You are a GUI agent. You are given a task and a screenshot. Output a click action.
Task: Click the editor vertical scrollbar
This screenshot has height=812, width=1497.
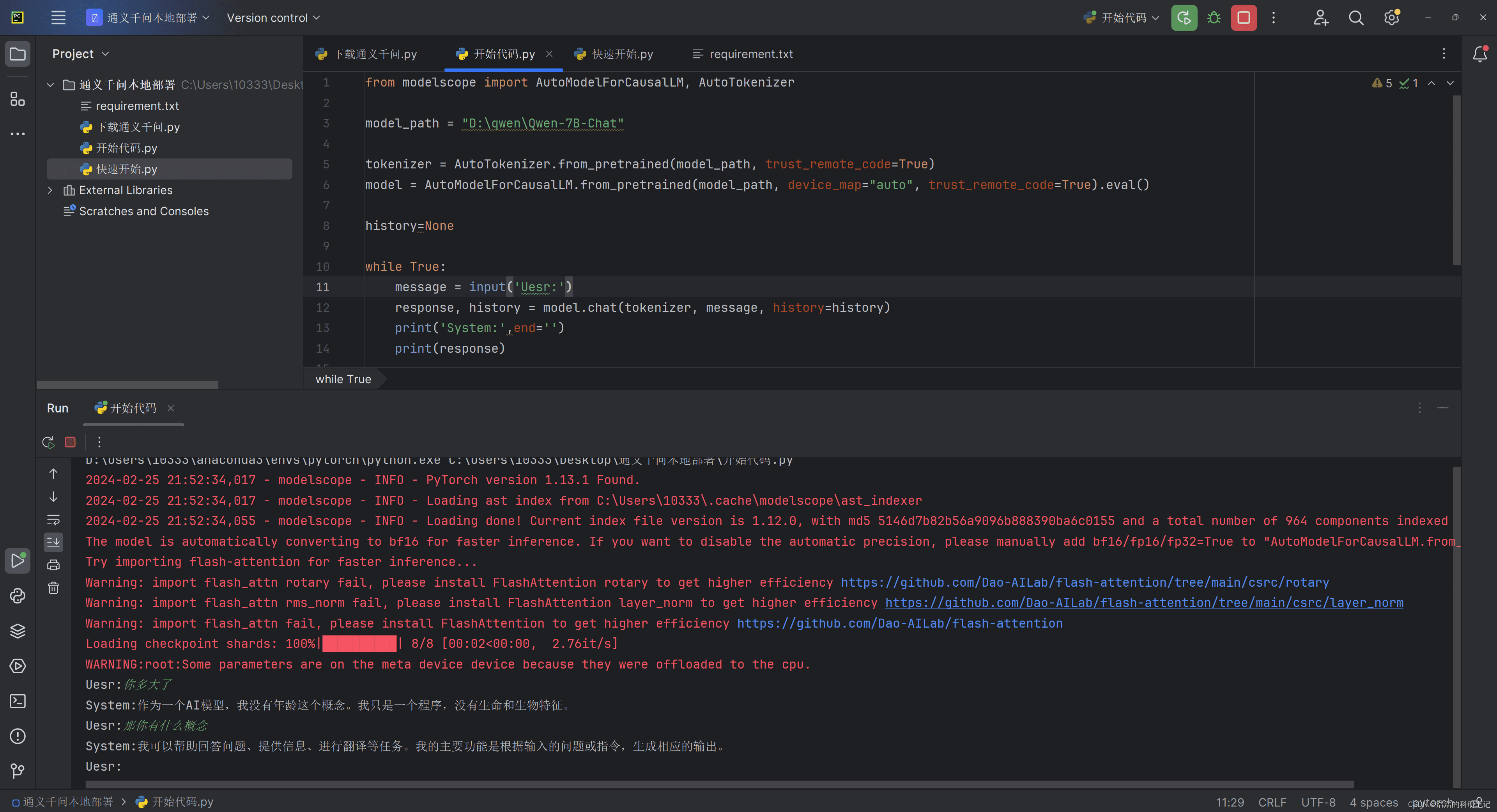[1456, 180]
